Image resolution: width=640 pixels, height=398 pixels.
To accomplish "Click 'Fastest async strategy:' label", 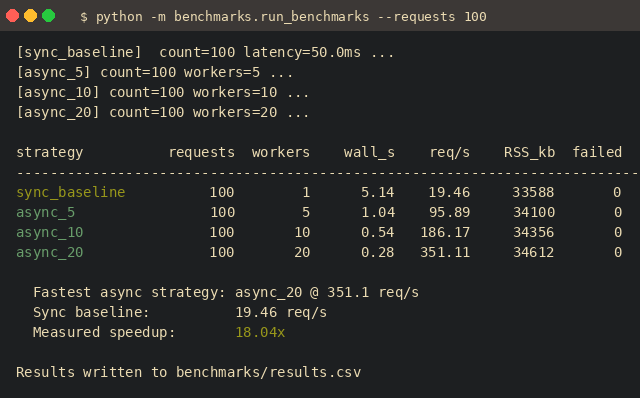I will coord(129,292).
